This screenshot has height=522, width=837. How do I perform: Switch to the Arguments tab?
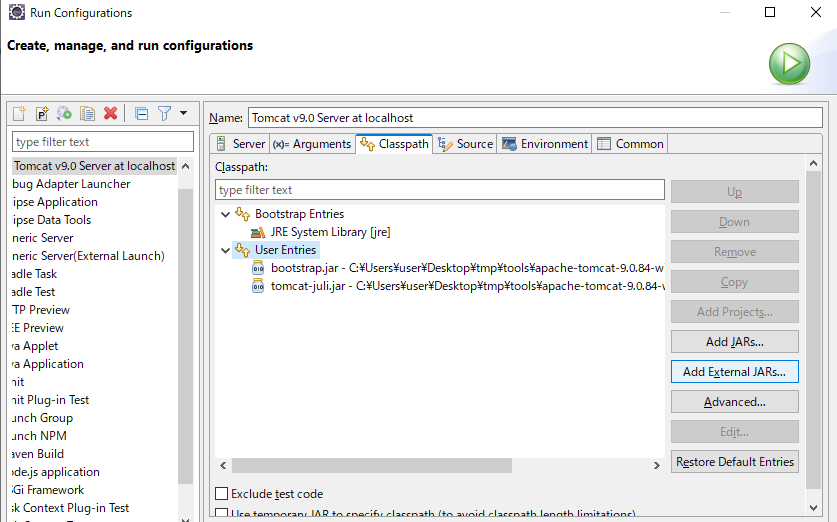tap(312, 144)
